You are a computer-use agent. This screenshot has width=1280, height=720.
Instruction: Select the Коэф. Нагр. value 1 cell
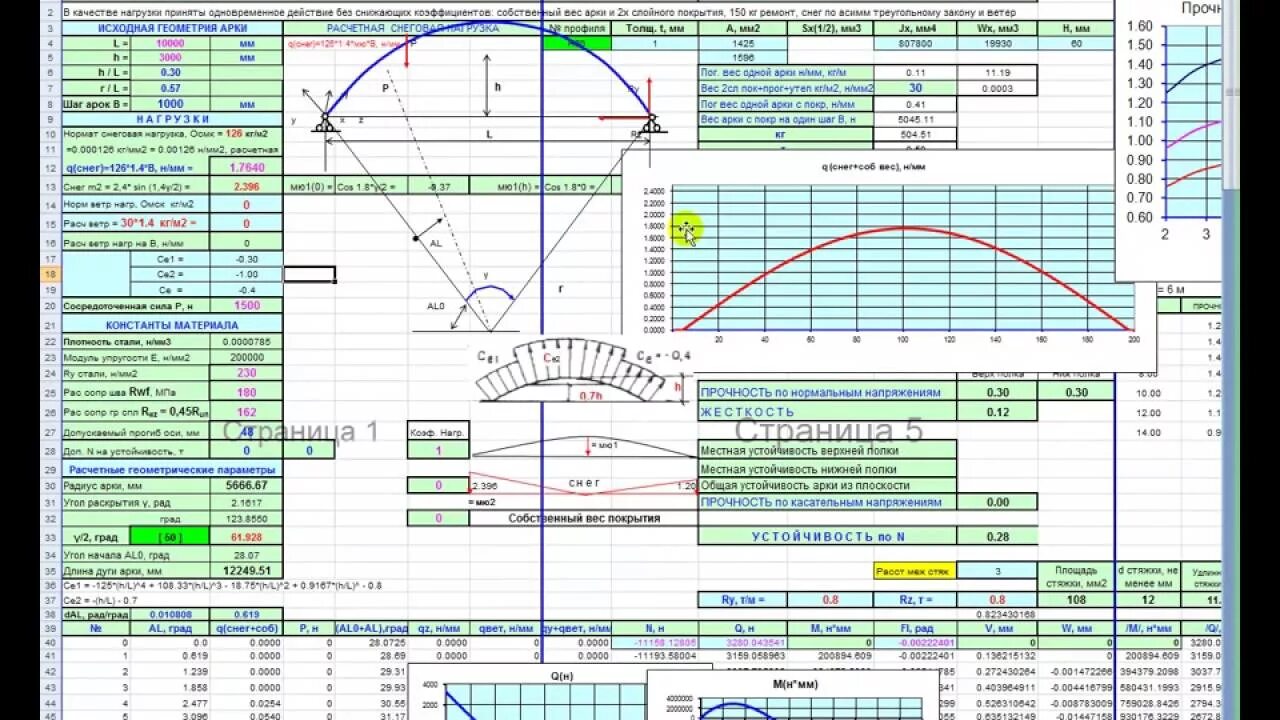pos(438,451)
